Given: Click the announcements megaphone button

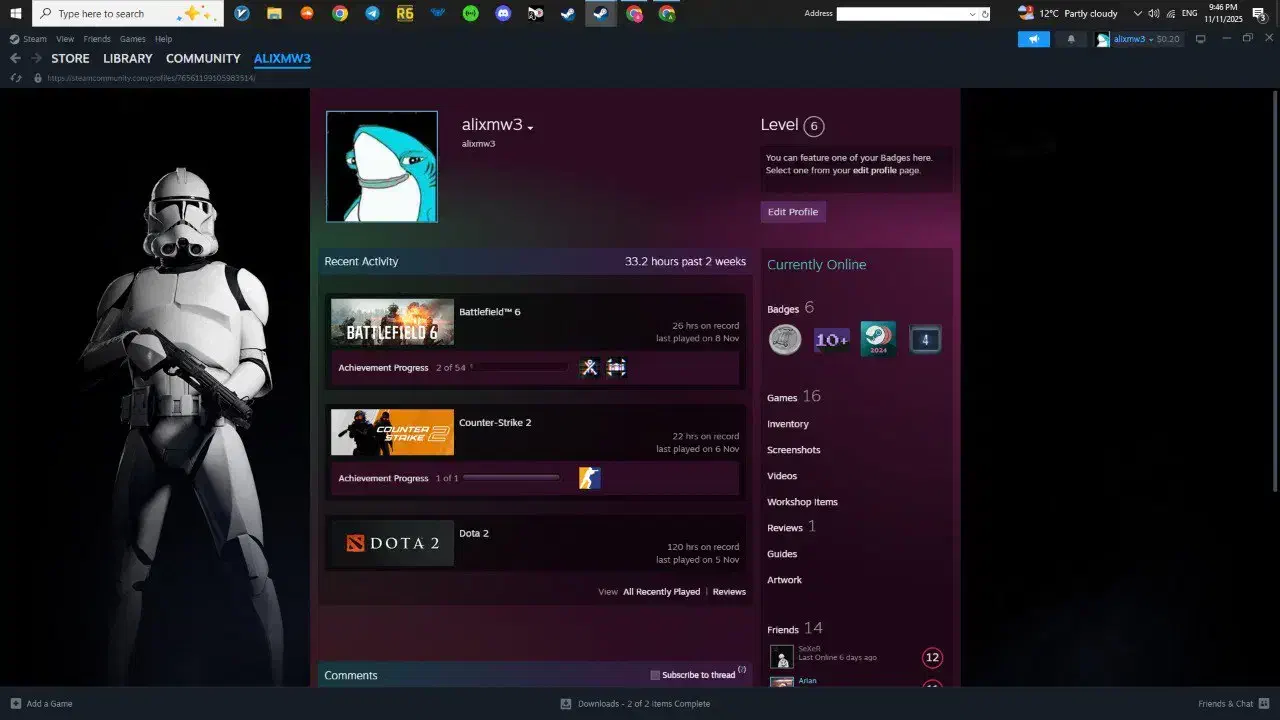Looking at the screenshot, I should tap(1033, 39).
